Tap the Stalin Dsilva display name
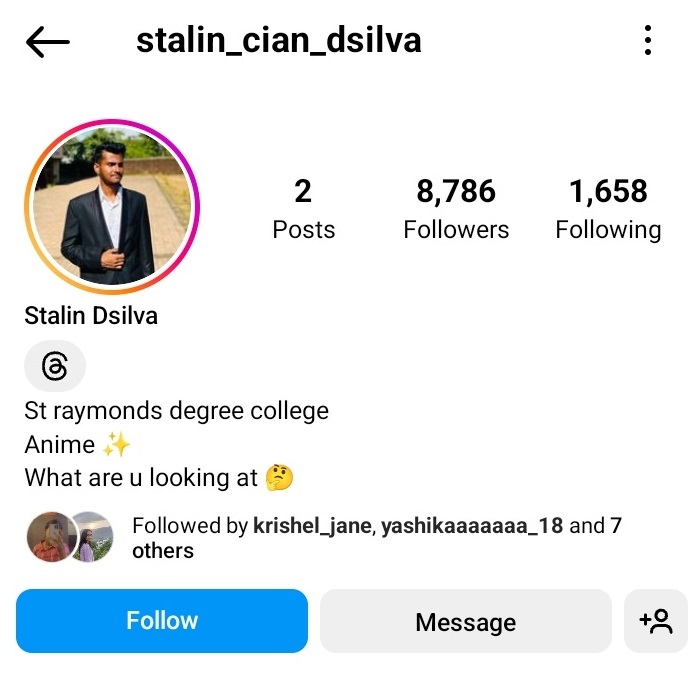Image resolution: width=696 pixels, height=673 pixels. (91, 316)
